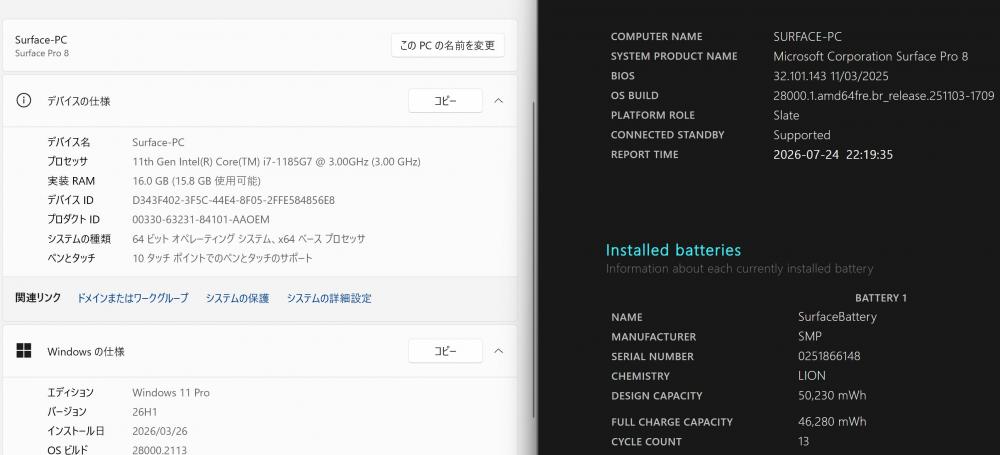Select the product ID 00330-63231-84101-AAOEM

201,220
